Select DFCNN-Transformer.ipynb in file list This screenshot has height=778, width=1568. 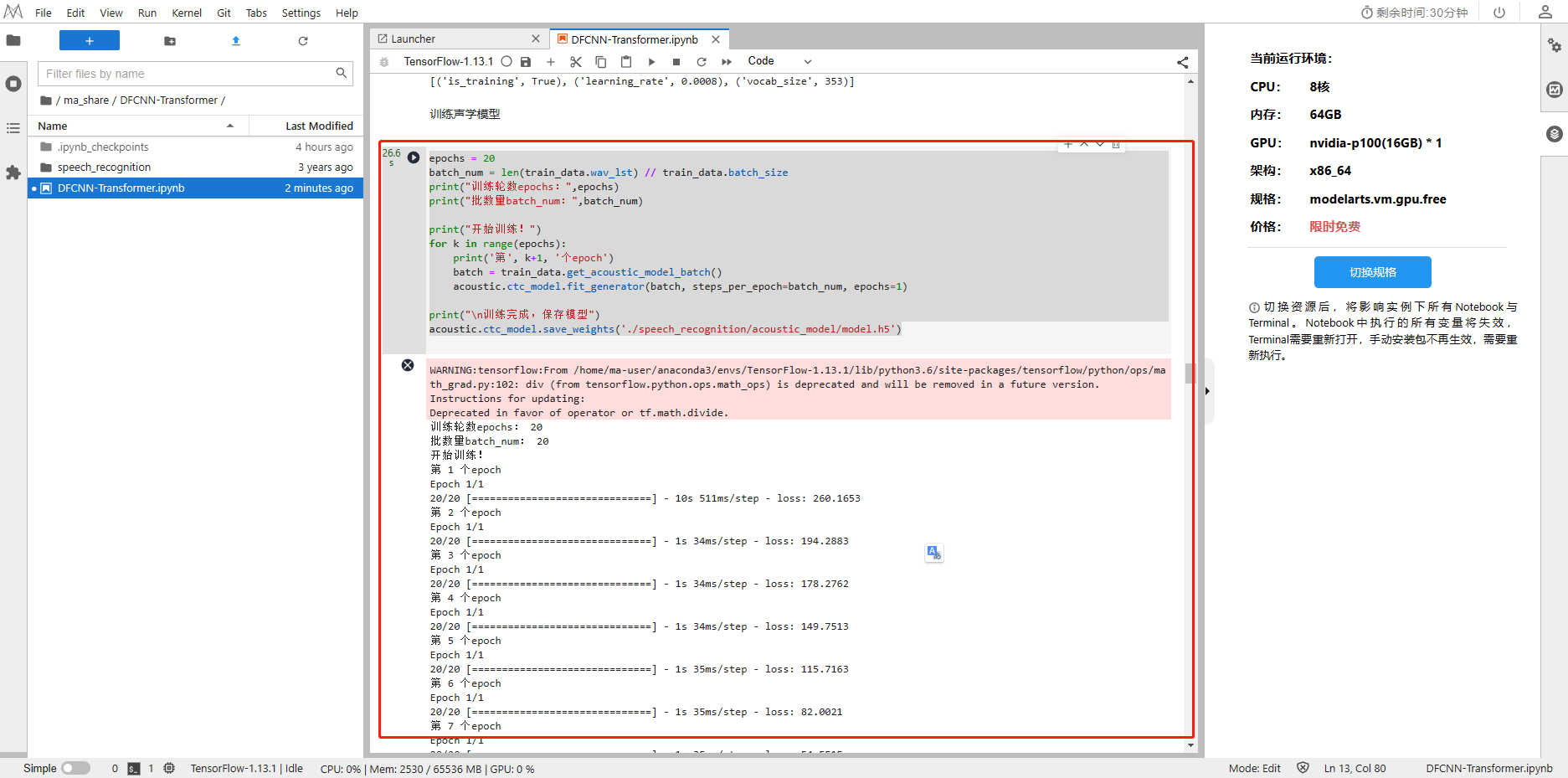click(196, 188)
